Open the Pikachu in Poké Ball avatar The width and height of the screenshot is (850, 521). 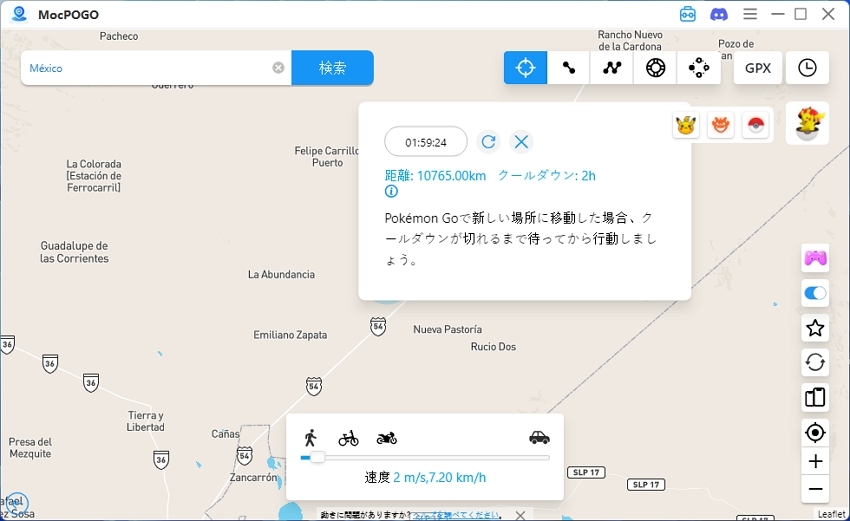pyautogui.click(x=808, y=123)
